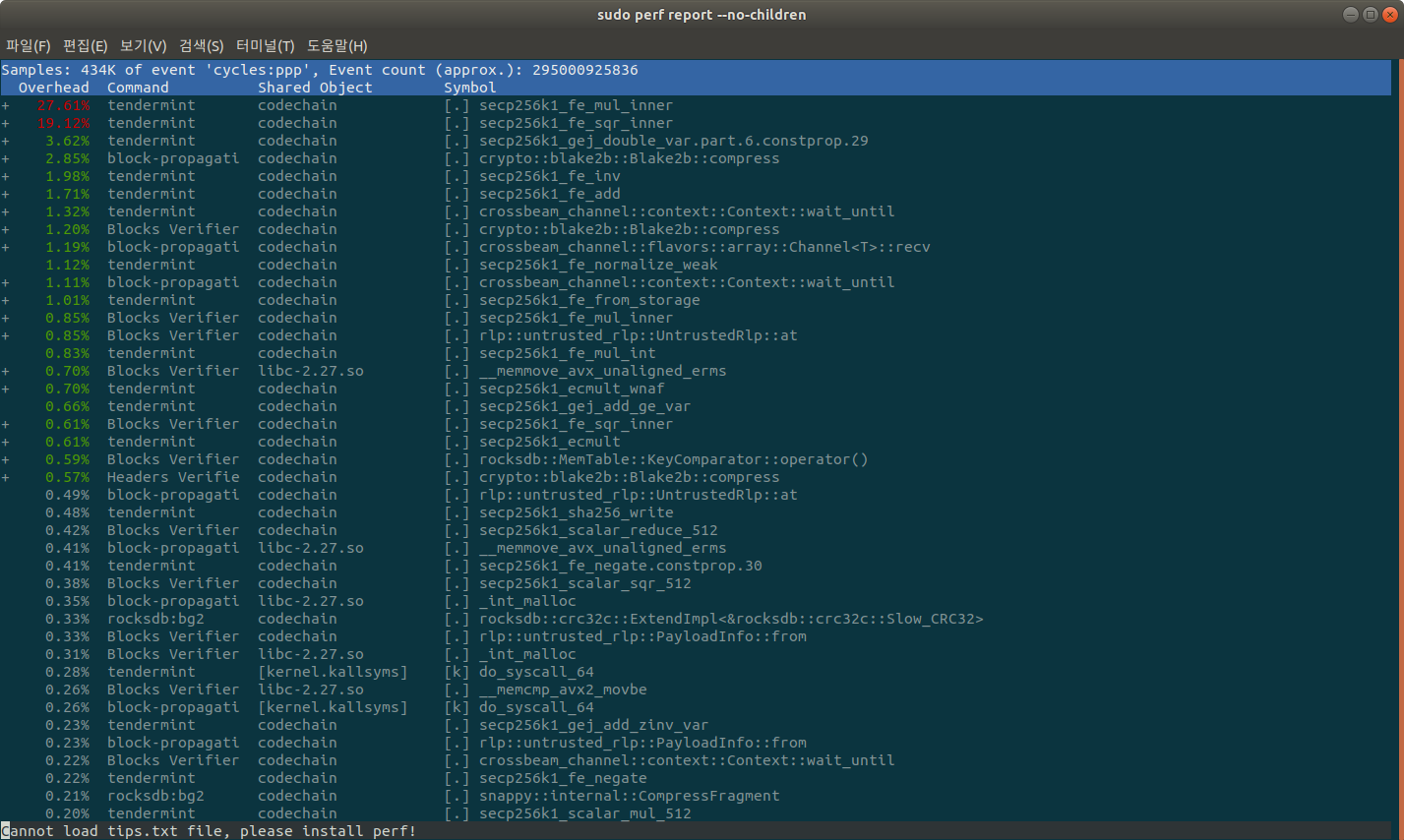Expand the top secp256k1_fe_mul_inner entry

6,105
